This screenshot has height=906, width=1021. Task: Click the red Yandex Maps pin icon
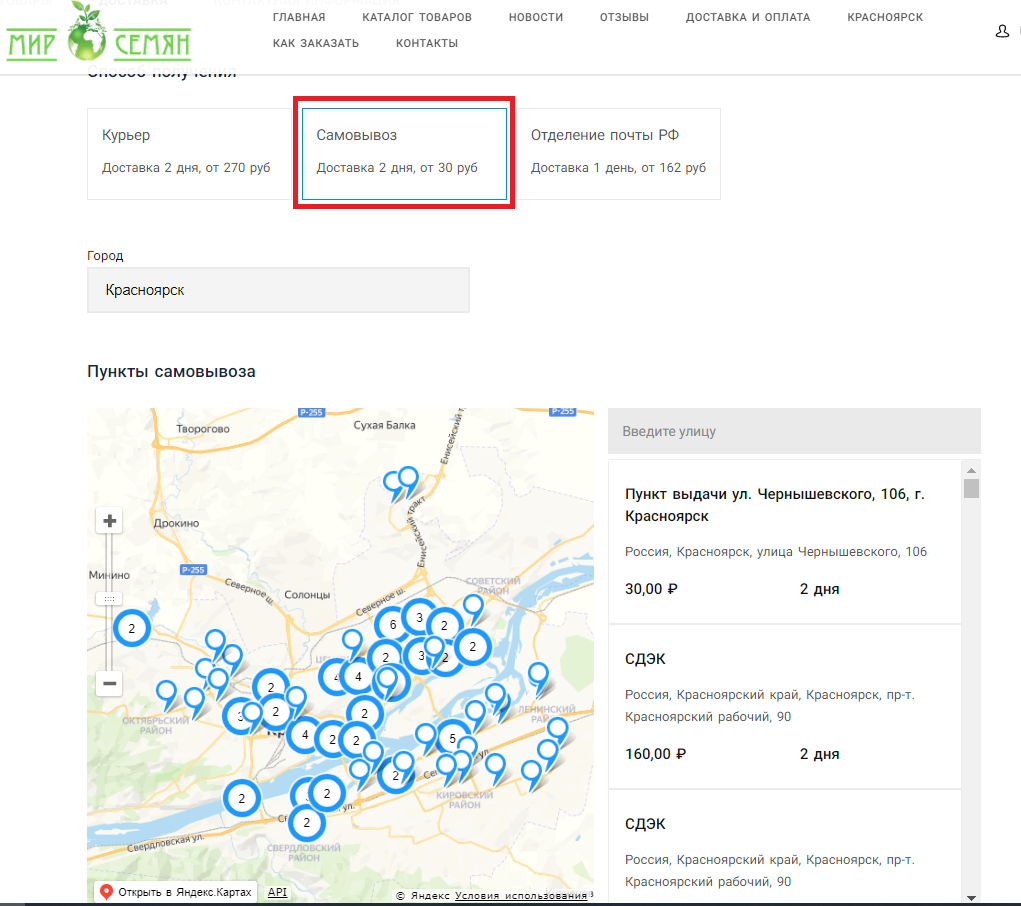tap(106, 892)
